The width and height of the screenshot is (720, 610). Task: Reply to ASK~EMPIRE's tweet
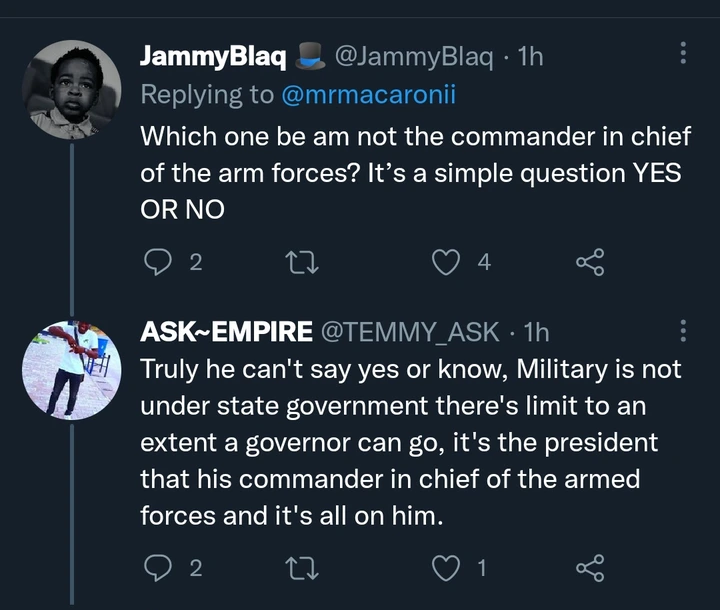click(157, 568)
